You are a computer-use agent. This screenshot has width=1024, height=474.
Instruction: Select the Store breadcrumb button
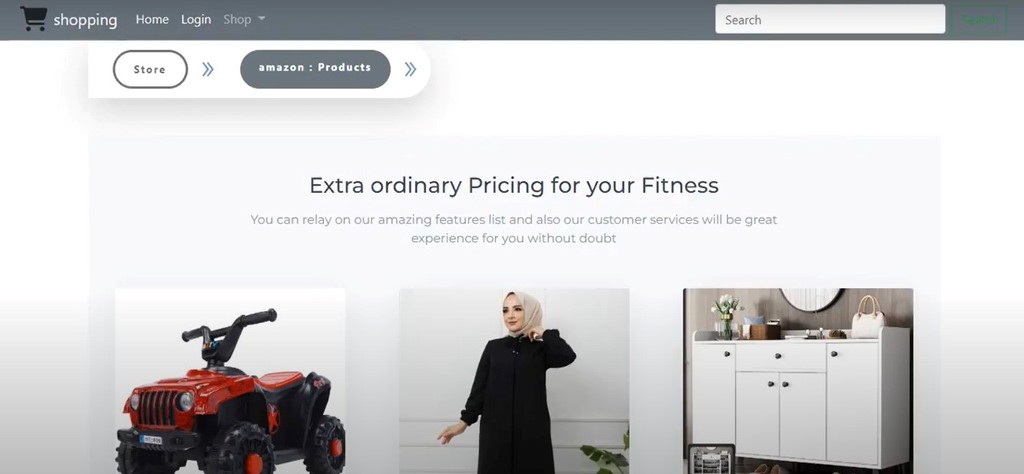click(150, 69)
